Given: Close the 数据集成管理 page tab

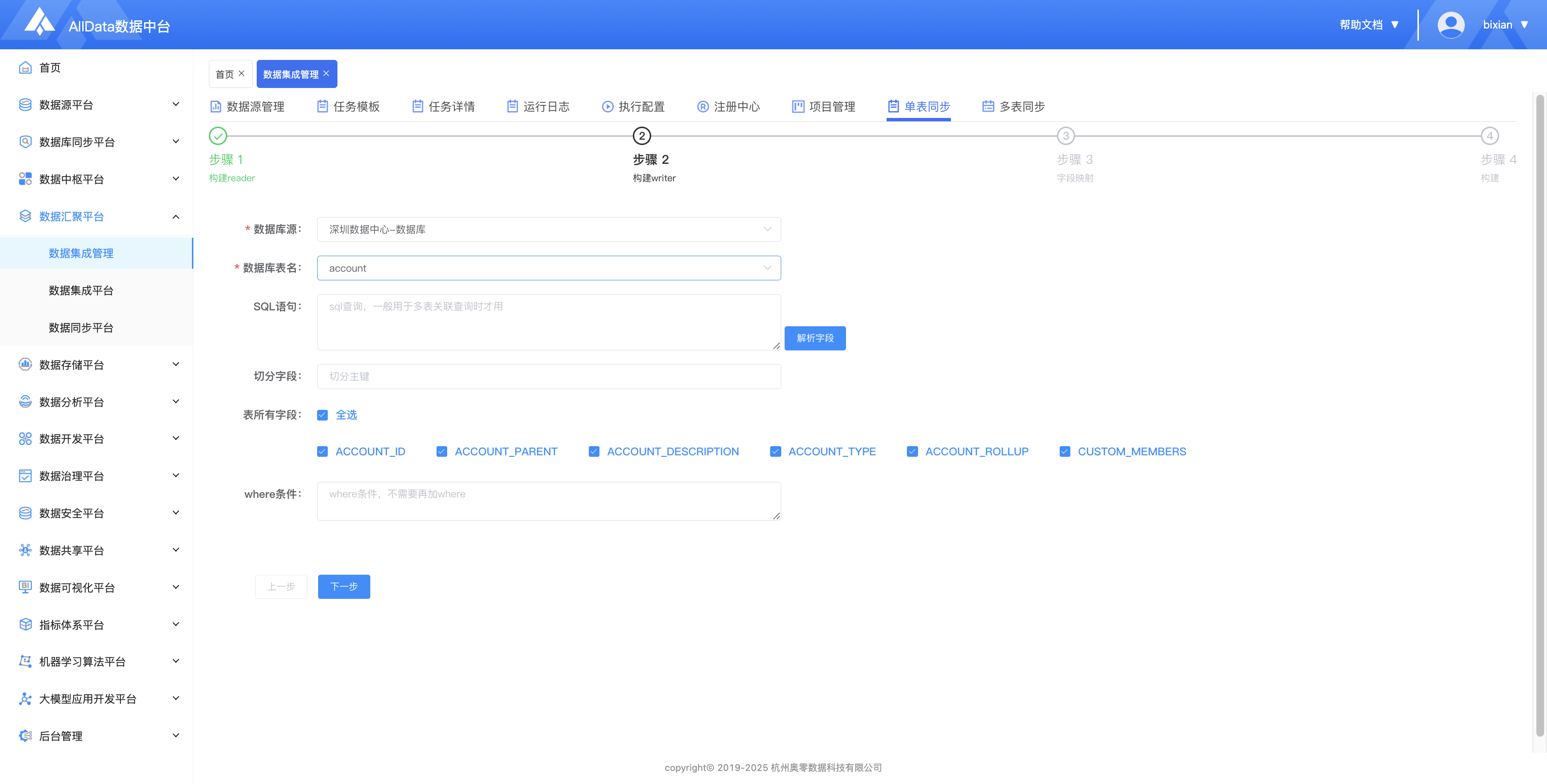Looking at the screenshot, I should [x=326, y=73].
